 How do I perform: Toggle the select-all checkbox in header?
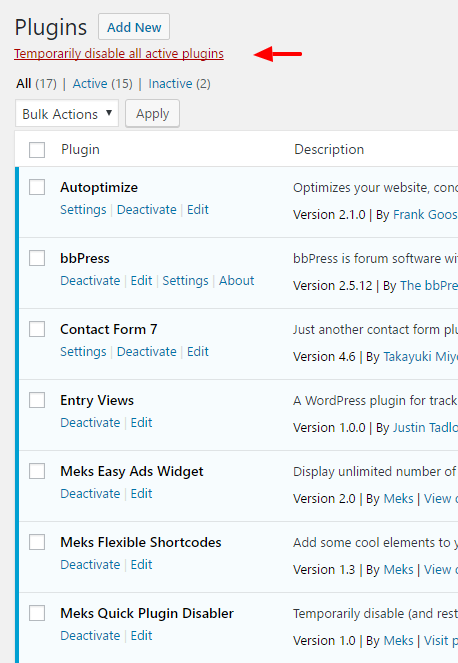coord(37,150)
